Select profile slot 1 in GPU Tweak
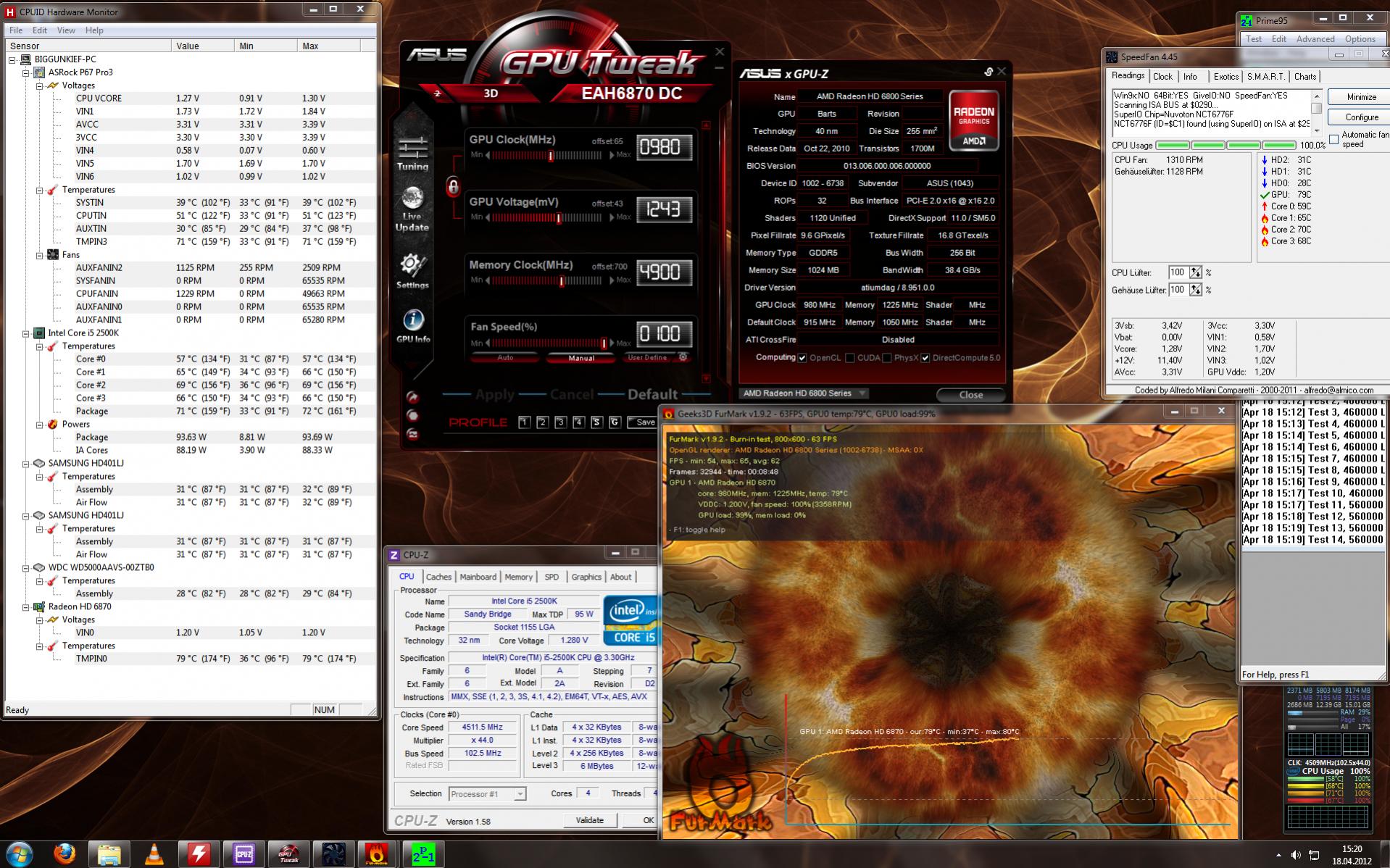 point(525,422)
